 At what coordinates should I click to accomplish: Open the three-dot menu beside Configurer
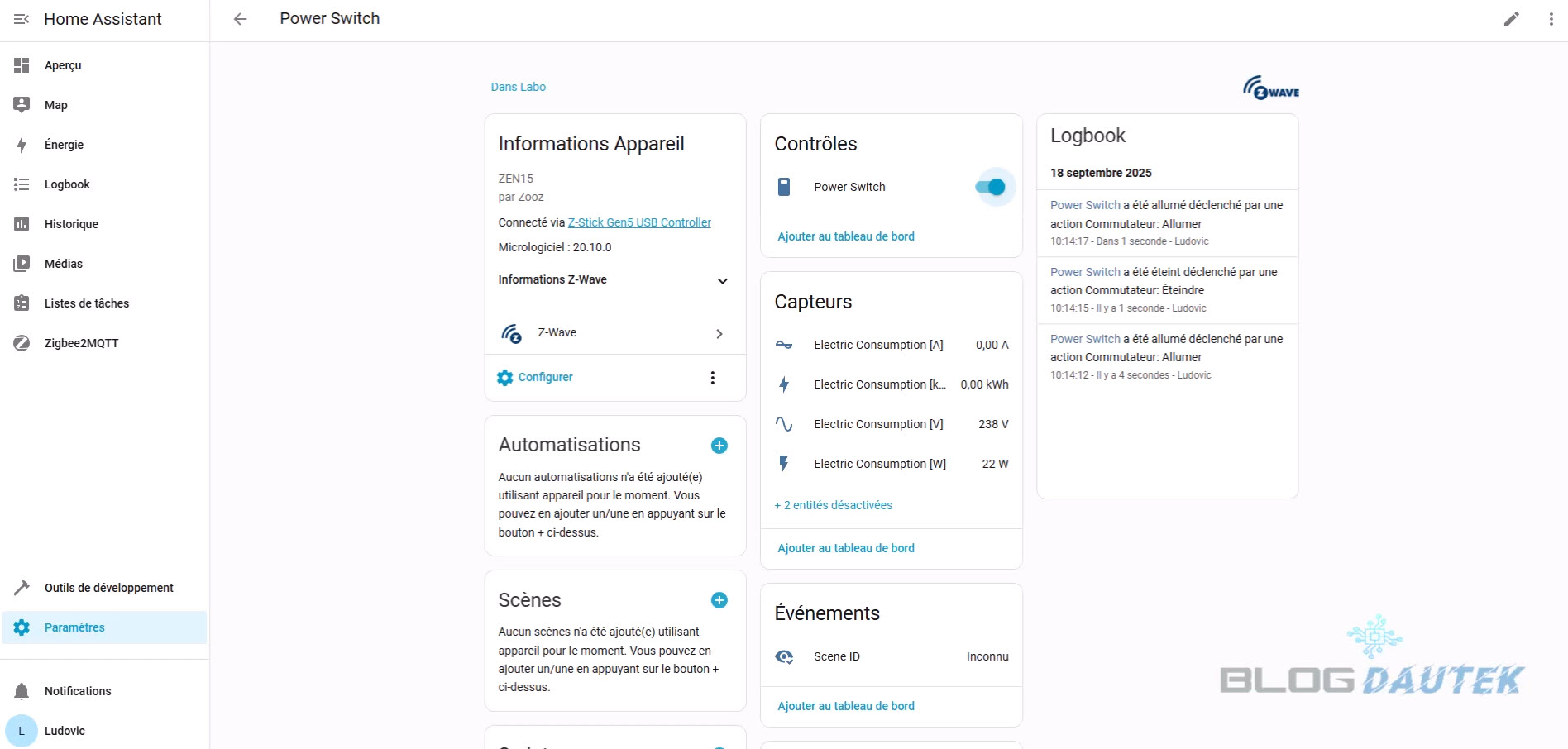pyautogui.click(x=712, y=378)
